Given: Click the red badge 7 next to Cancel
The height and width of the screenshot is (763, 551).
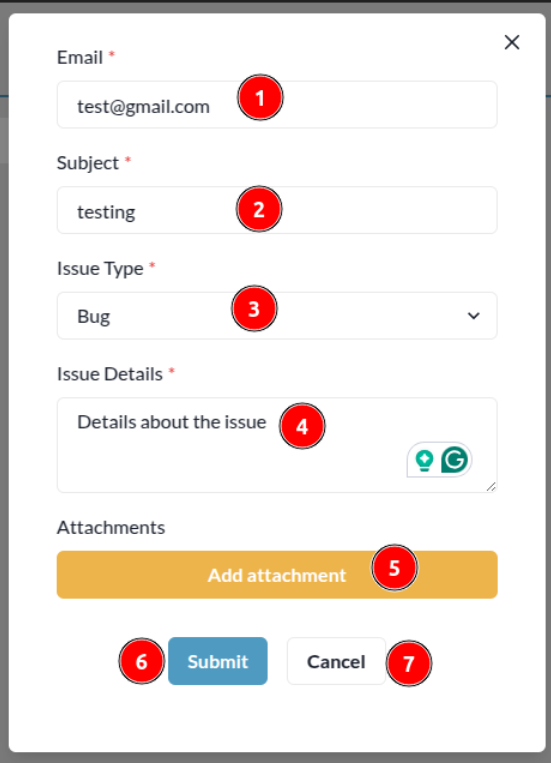Looking at the screenshot, I should [409, 663].
